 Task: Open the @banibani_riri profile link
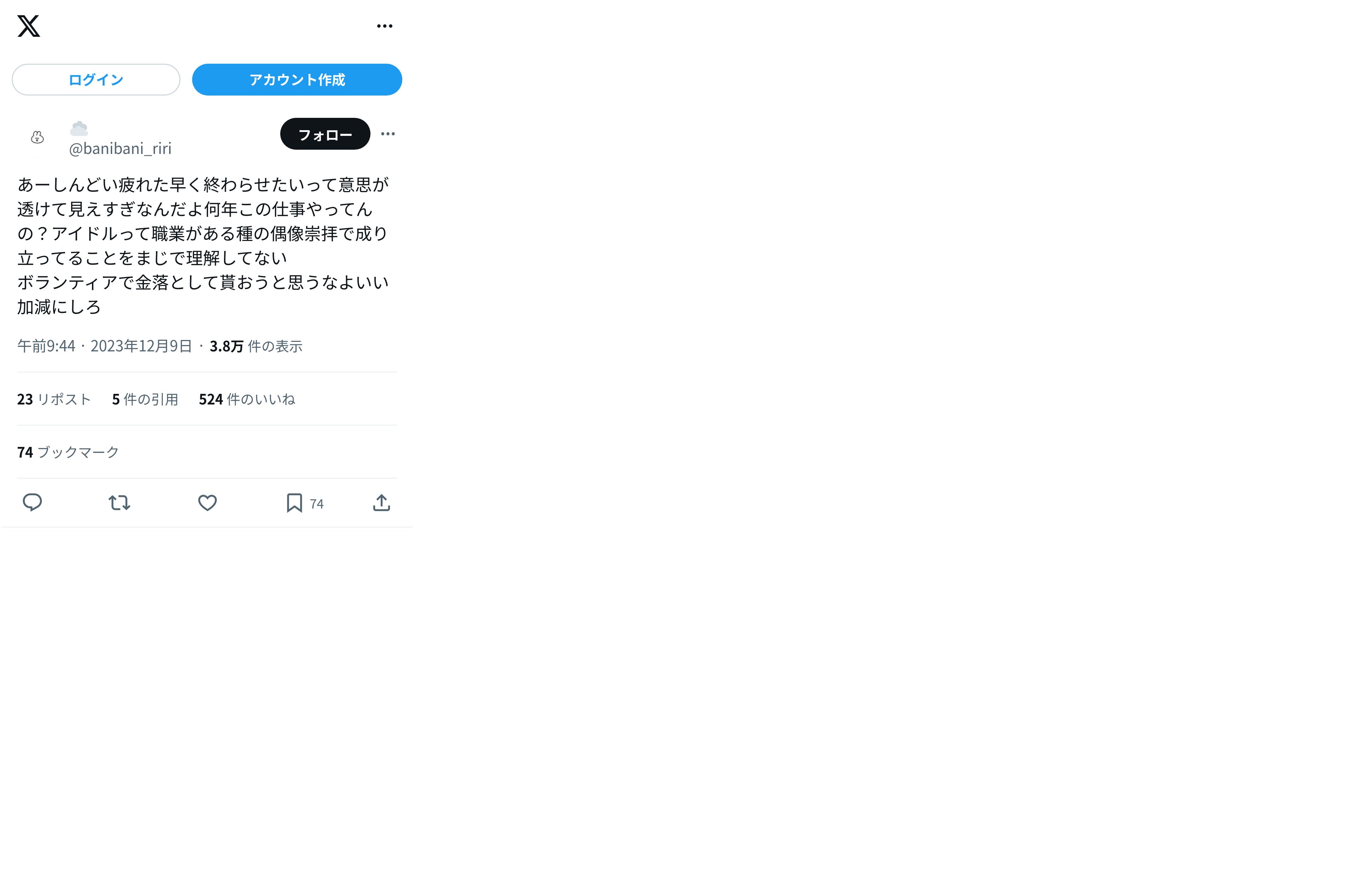(120, 148)
